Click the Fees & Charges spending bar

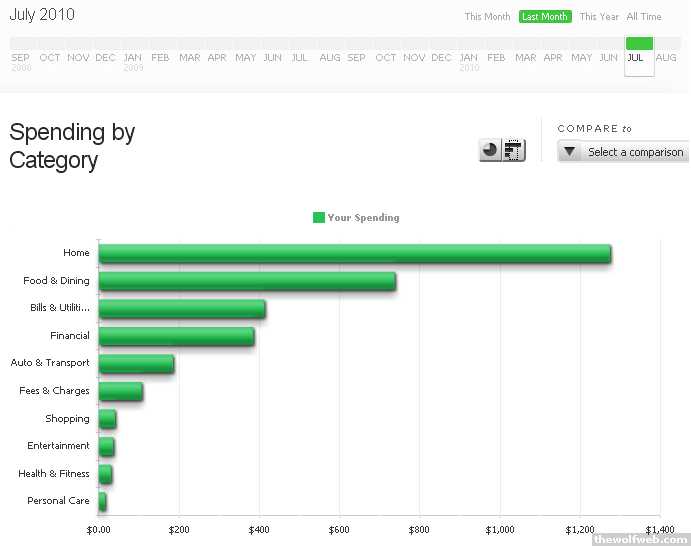[x=120, y=392]
